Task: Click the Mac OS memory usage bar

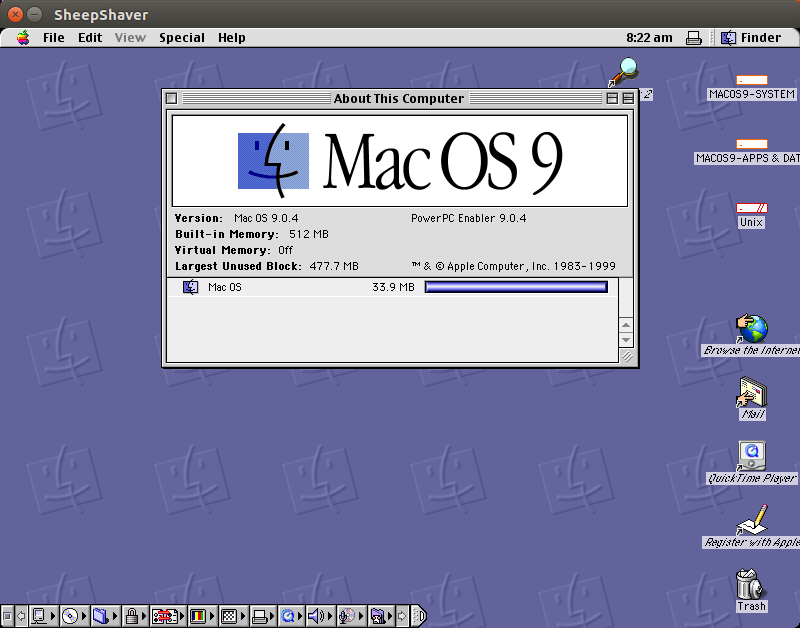Action: click(515, 287)
